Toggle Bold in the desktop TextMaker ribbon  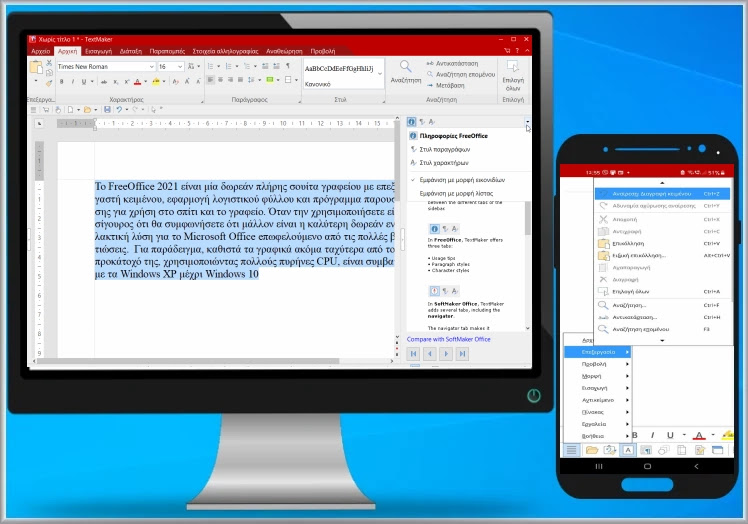tap(62, 82)
